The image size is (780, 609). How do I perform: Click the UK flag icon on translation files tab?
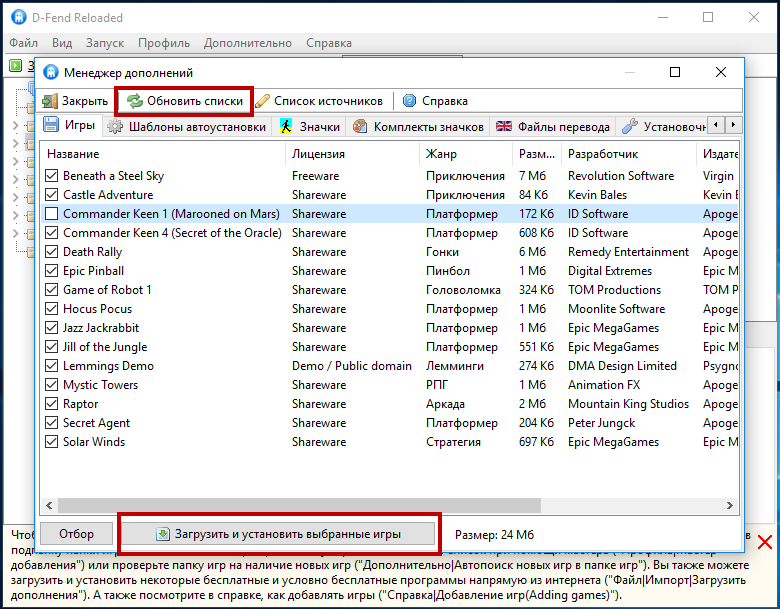point(504,126)
